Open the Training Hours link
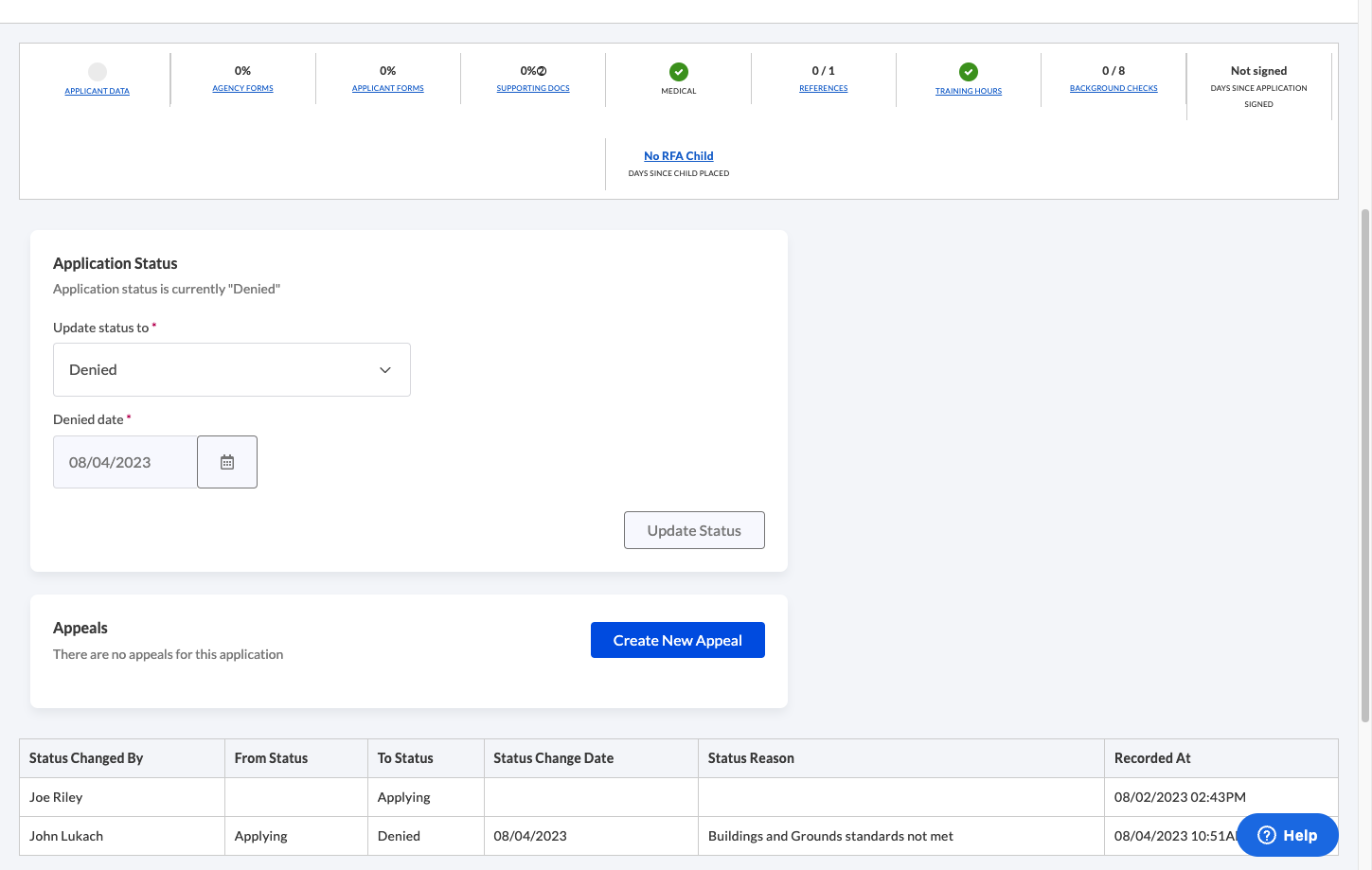 pos(969,91)
